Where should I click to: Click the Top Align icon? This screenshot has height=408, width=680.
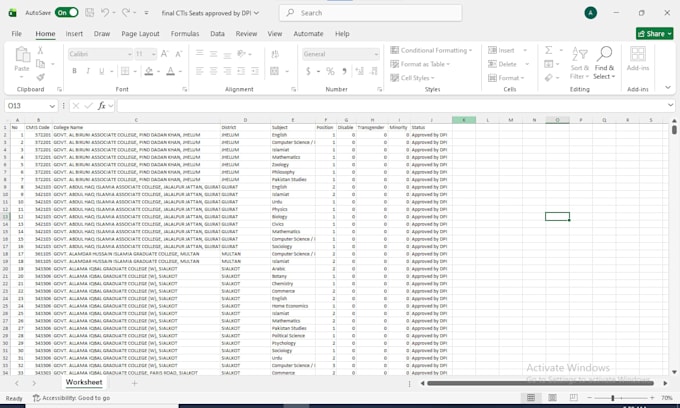click(199, 53)
